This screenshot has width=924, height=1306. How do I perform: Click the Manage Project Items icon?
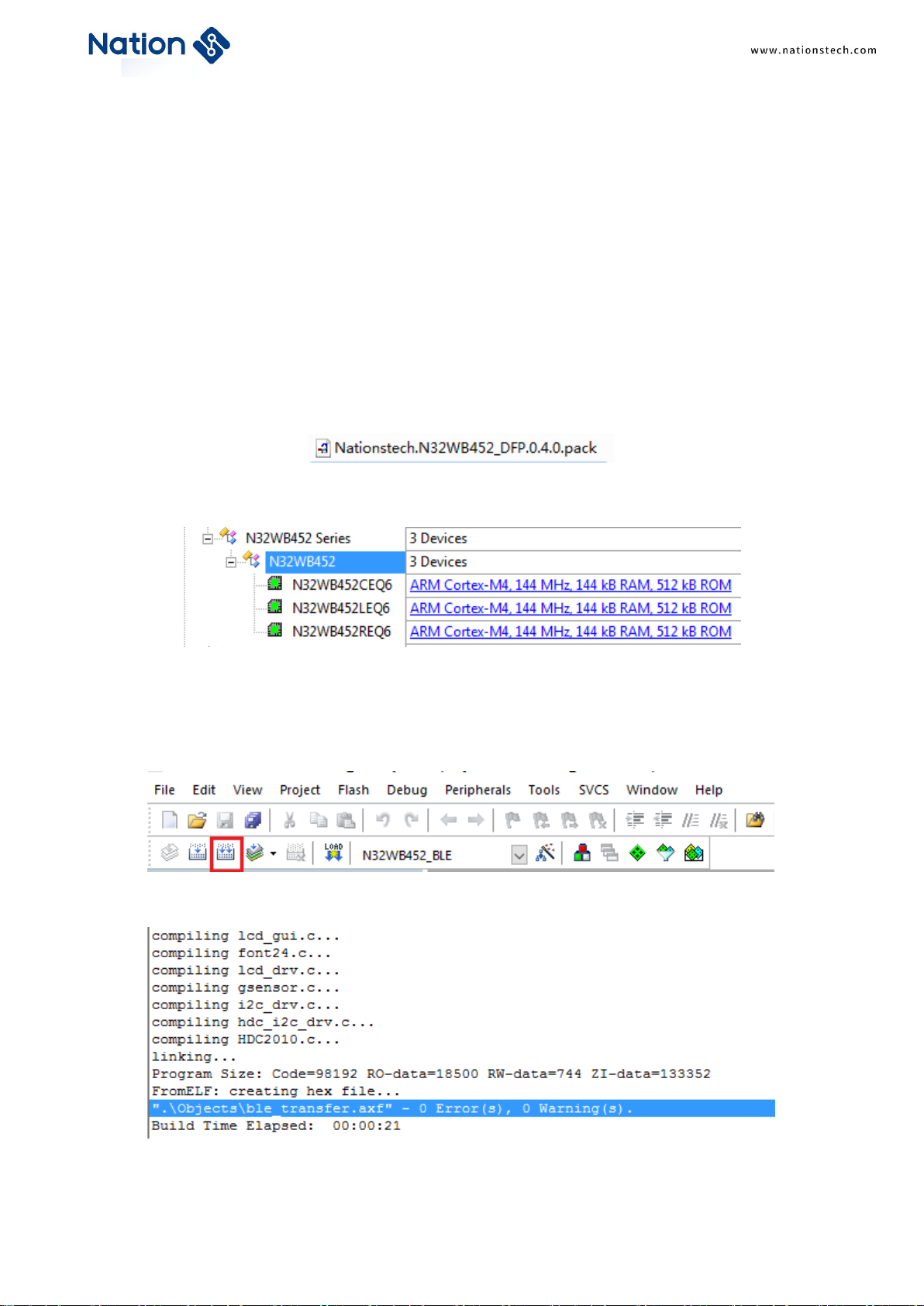pos(582,853)
